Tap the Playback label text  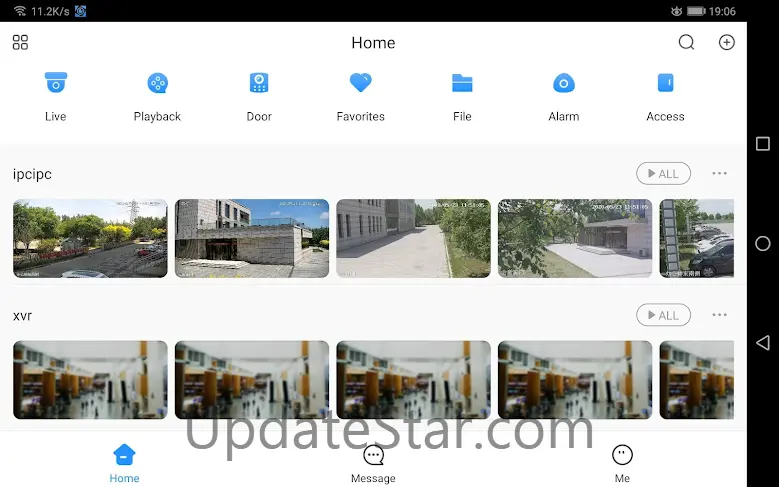157,117
